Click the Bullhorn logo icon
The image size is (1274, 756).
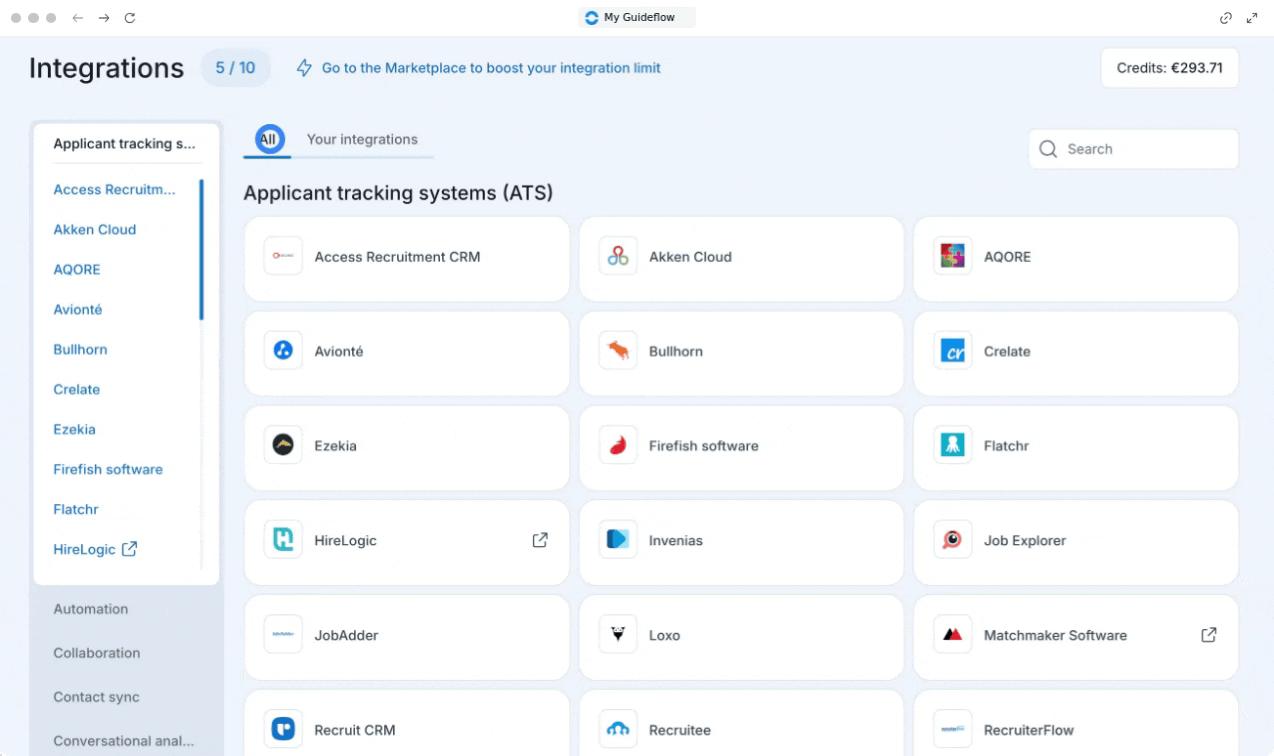(618, 352)
